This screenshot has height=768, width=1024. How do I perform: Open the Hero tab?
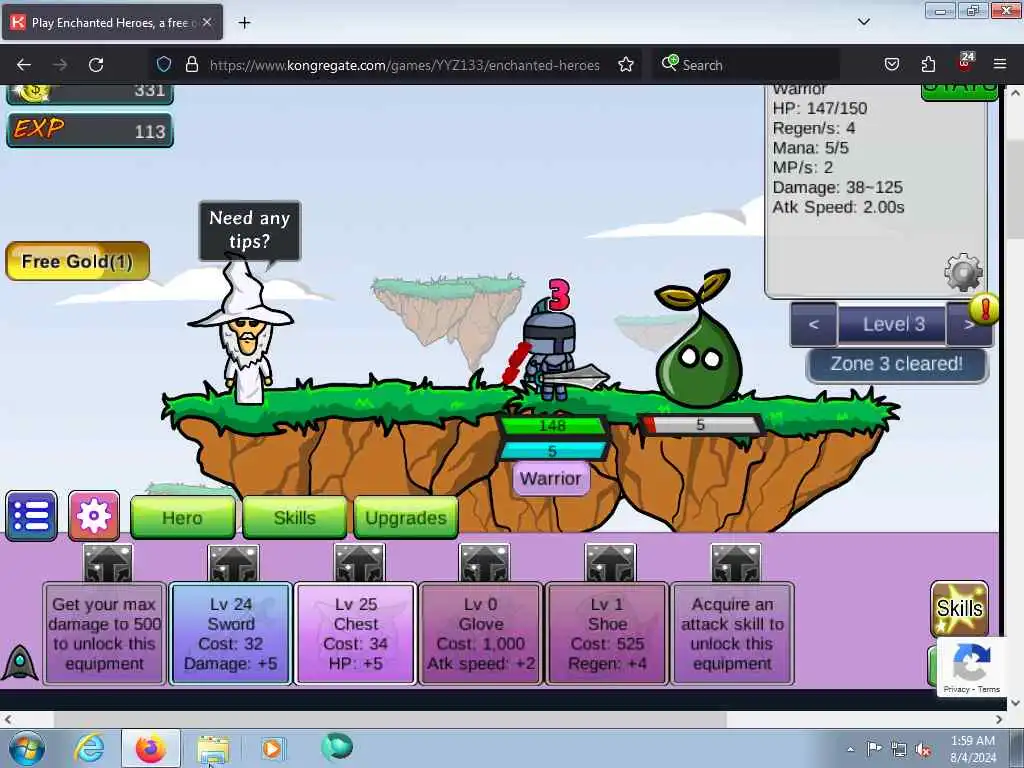click(x=182, y=518)
